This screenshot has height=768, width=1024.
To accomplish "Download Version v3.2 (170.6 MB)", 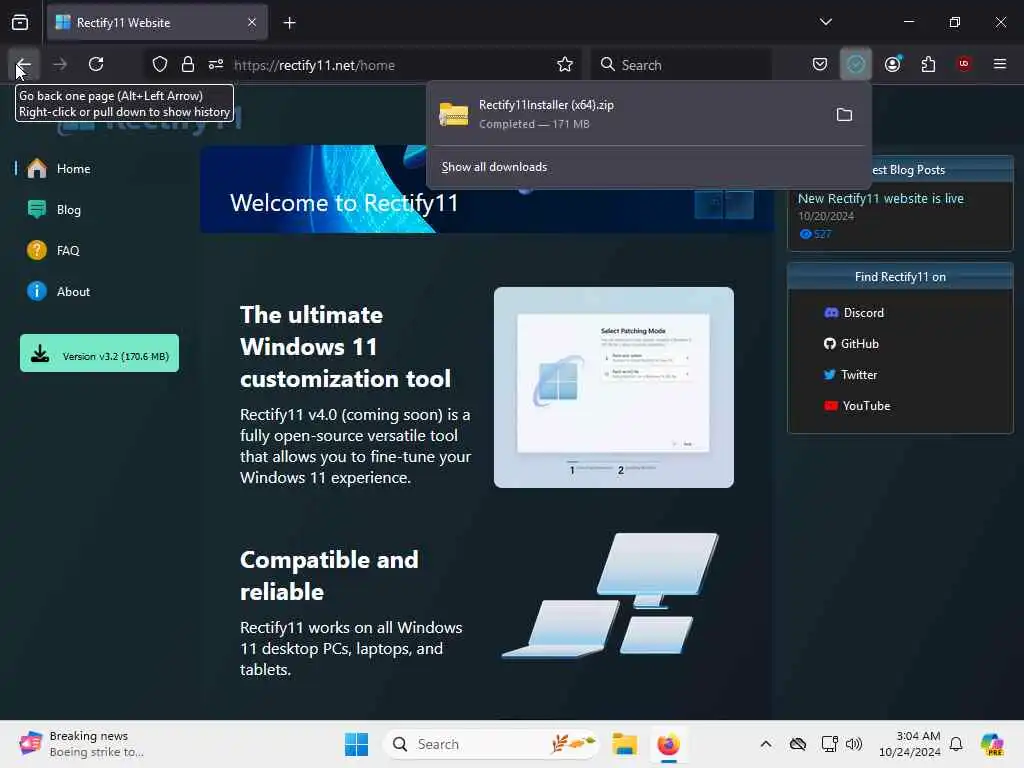I will click(x=99, y=353).
